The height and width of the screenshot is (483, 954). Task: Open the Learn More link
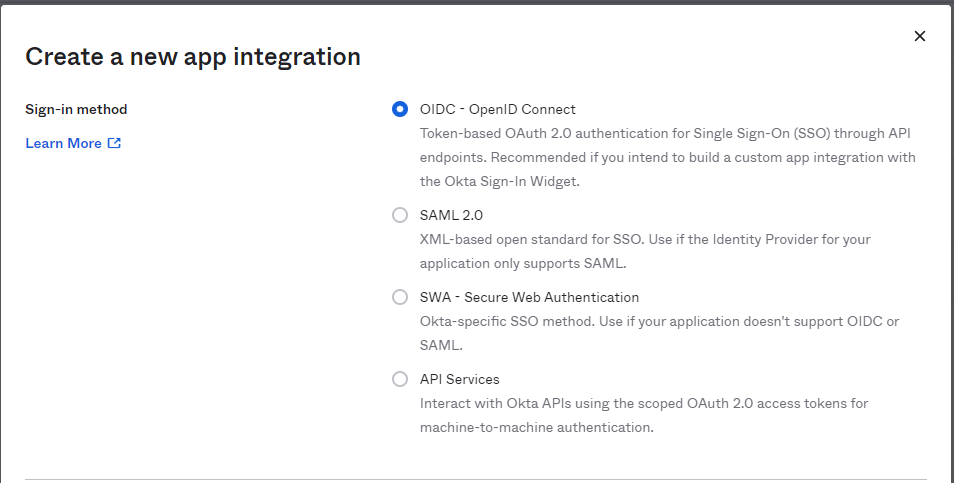pos(63,143)
